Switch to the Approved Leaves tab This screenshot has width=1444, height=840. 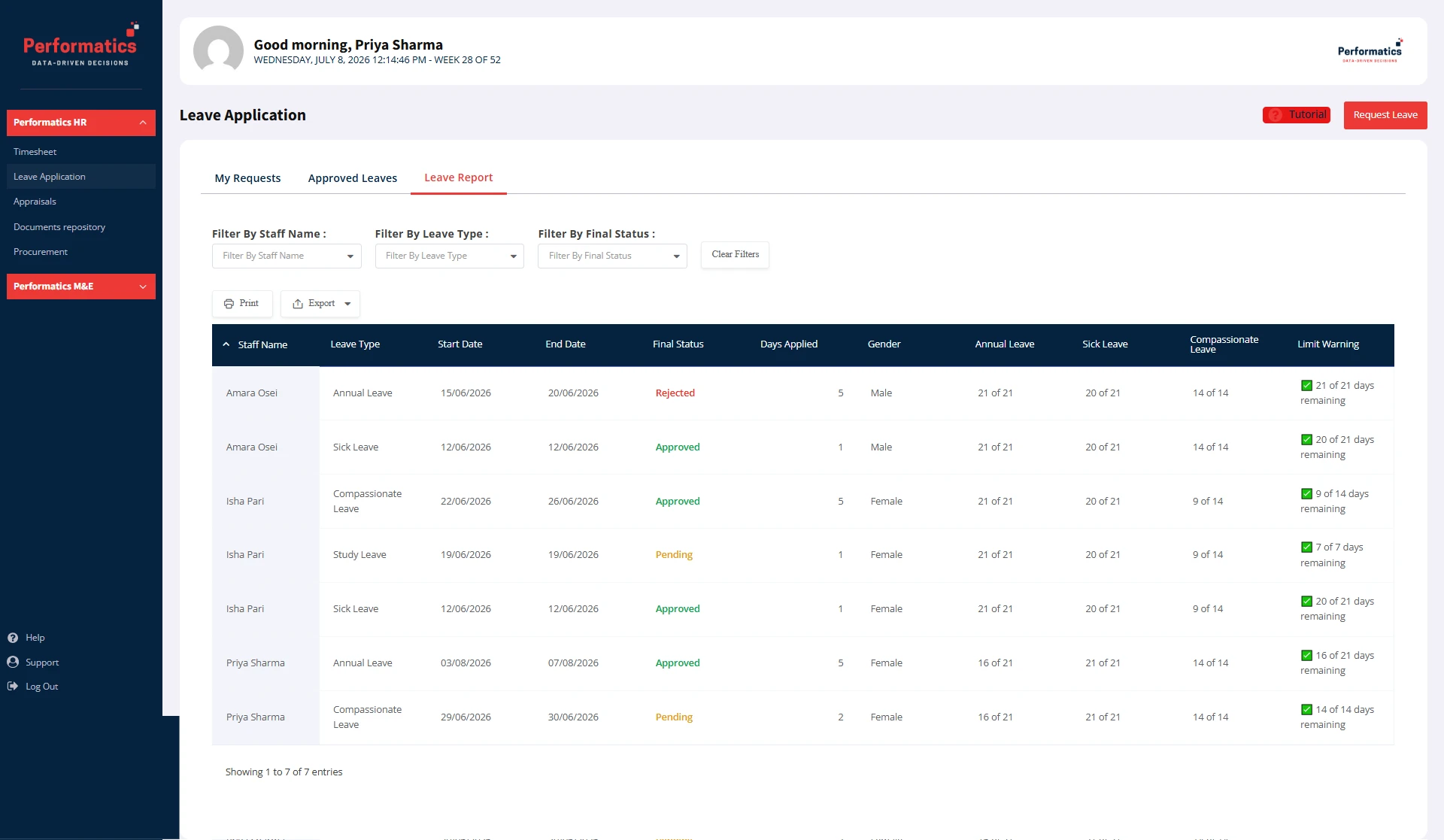353,178
